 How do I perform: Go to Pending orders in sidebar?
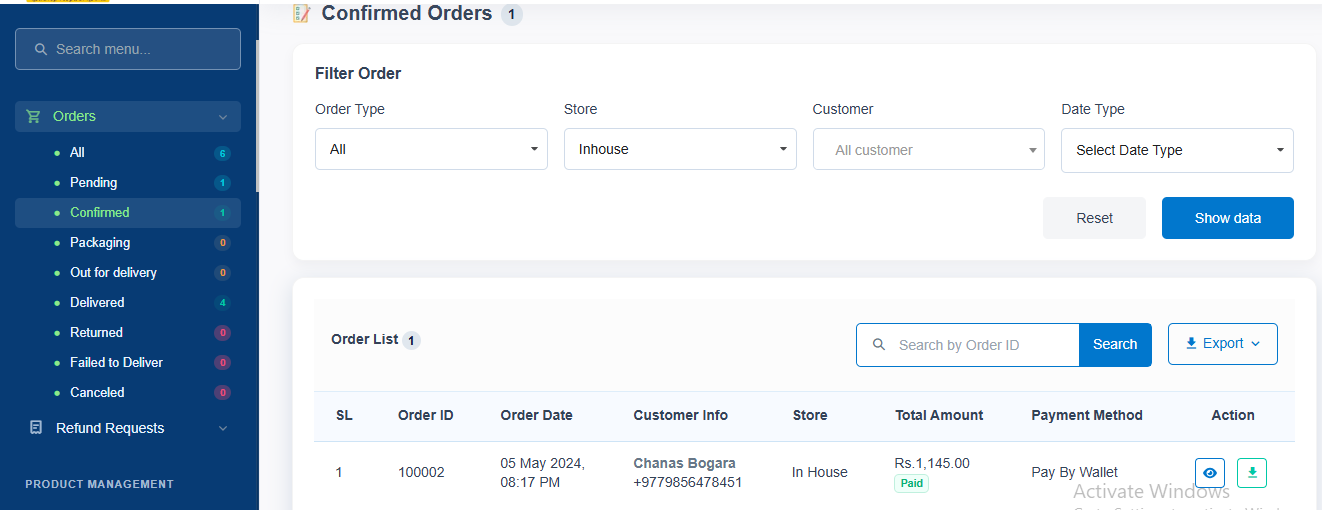click(93, 182)
